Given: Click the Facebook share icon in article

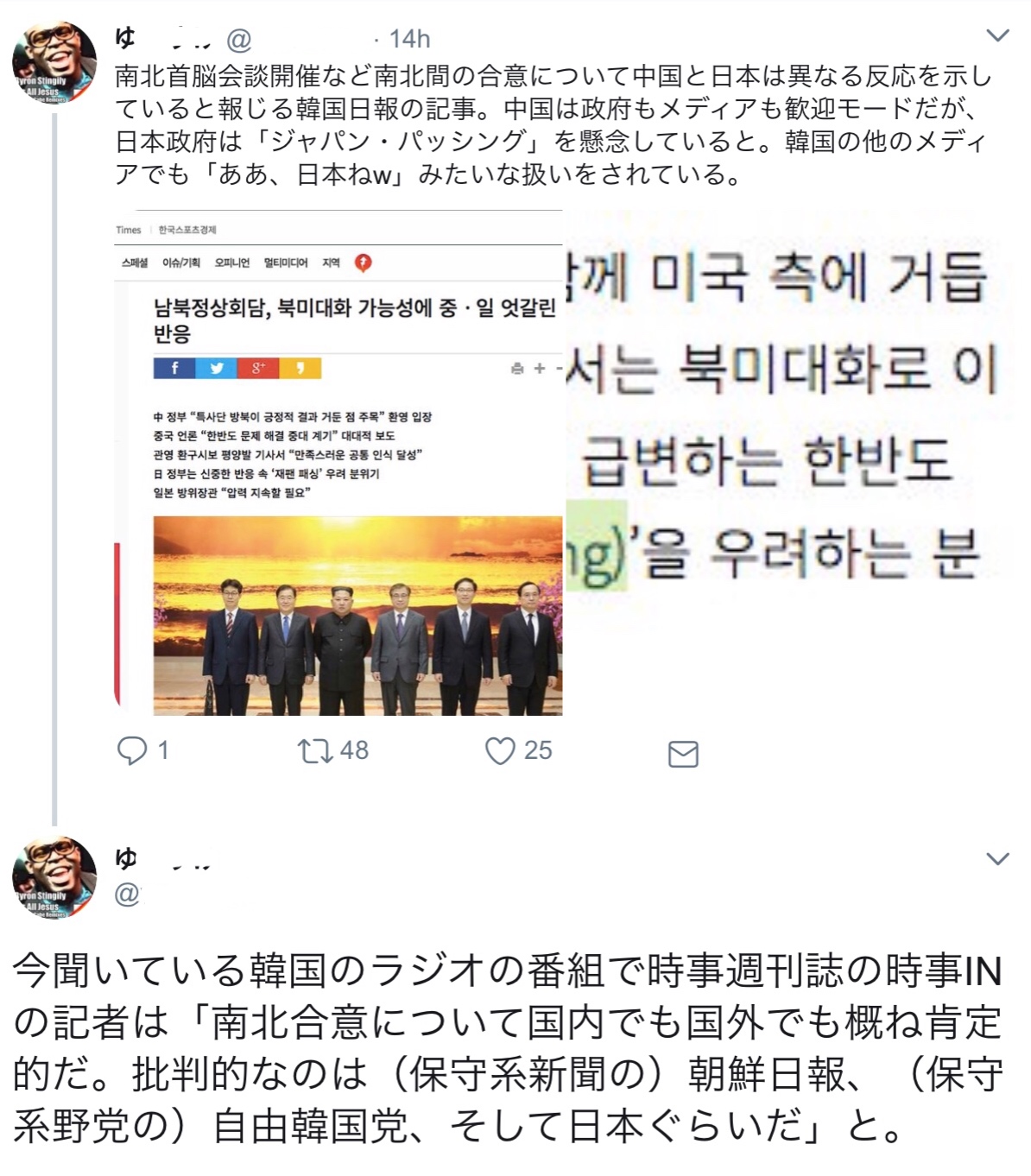Looking at the screenshot, I should coord(174,369).
